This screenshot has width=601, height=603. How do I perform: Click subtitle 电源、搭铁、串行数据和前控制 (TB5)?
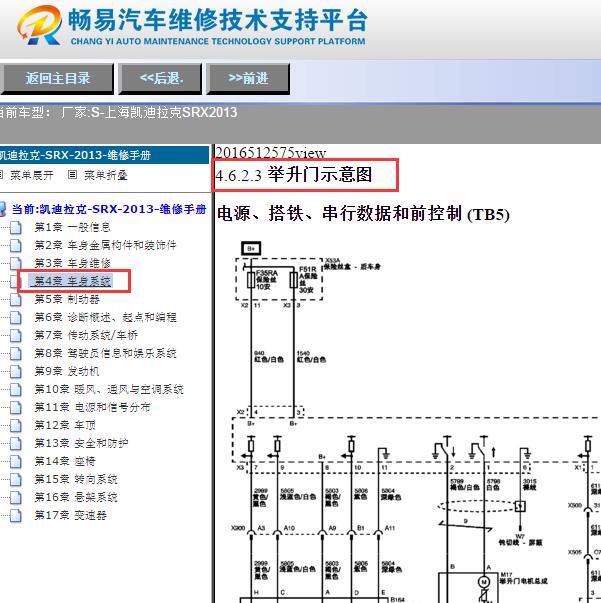pos(363,214)
